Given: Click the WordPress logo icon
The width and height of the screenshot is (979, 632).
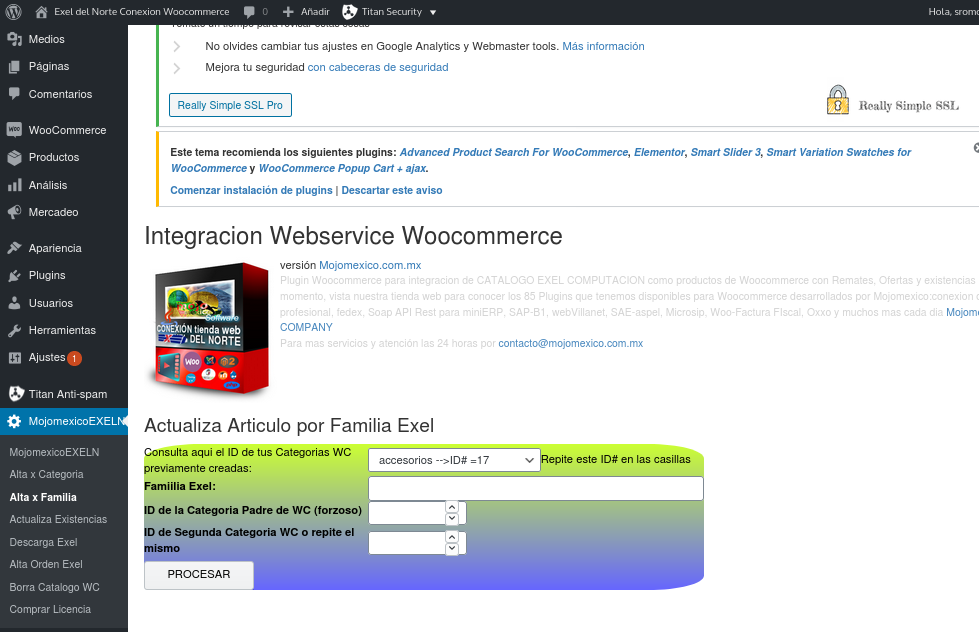Looking at the screenshot, I should [x=13, y=11].
